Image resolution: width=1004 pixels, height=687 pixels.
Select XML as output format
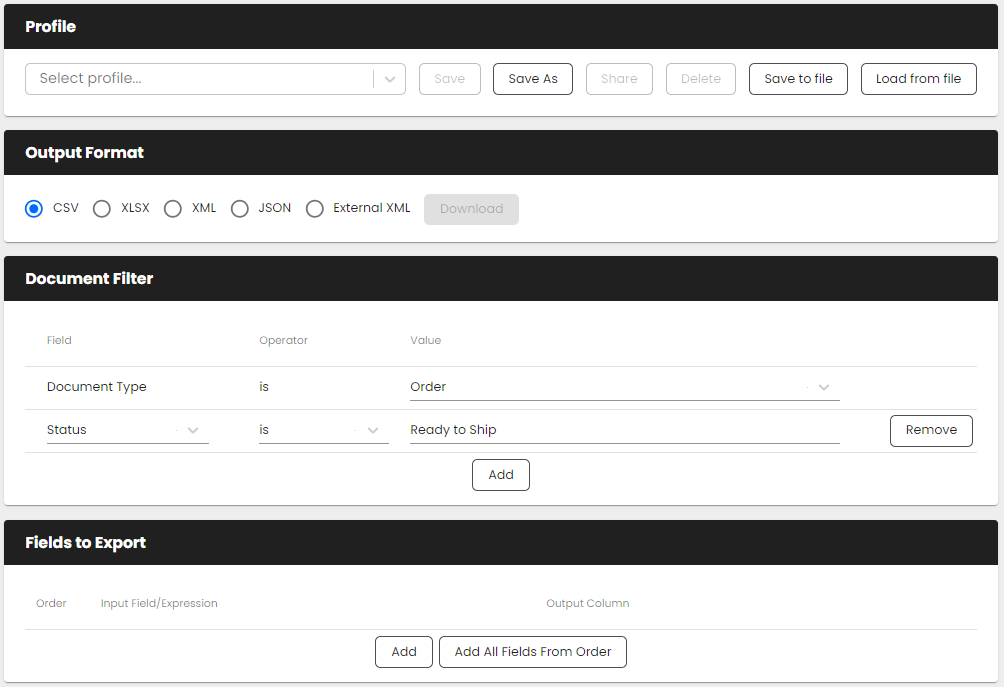(x=173, y=209)
